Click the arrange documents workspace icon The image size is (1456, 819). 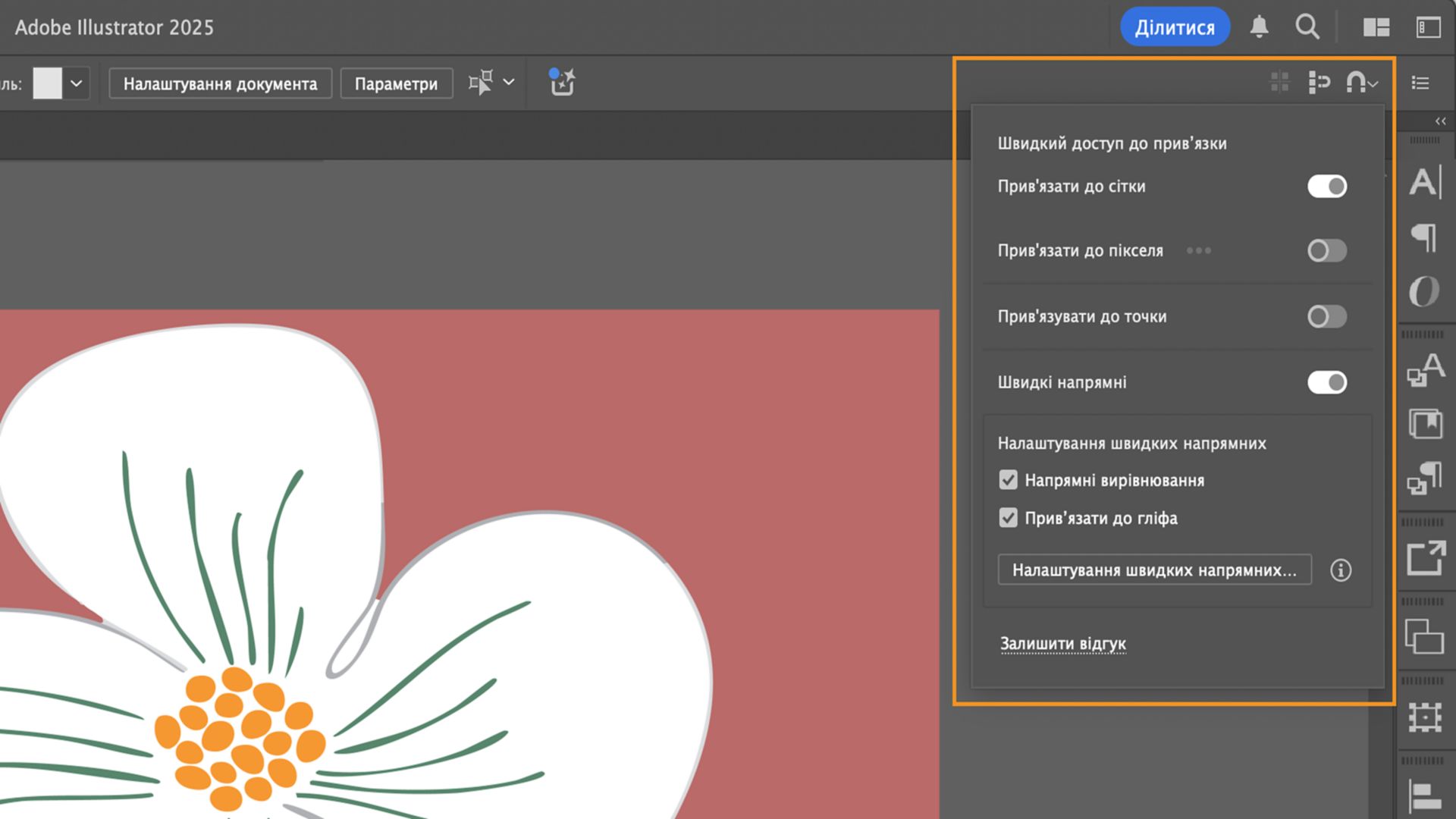coord(1376,27)
